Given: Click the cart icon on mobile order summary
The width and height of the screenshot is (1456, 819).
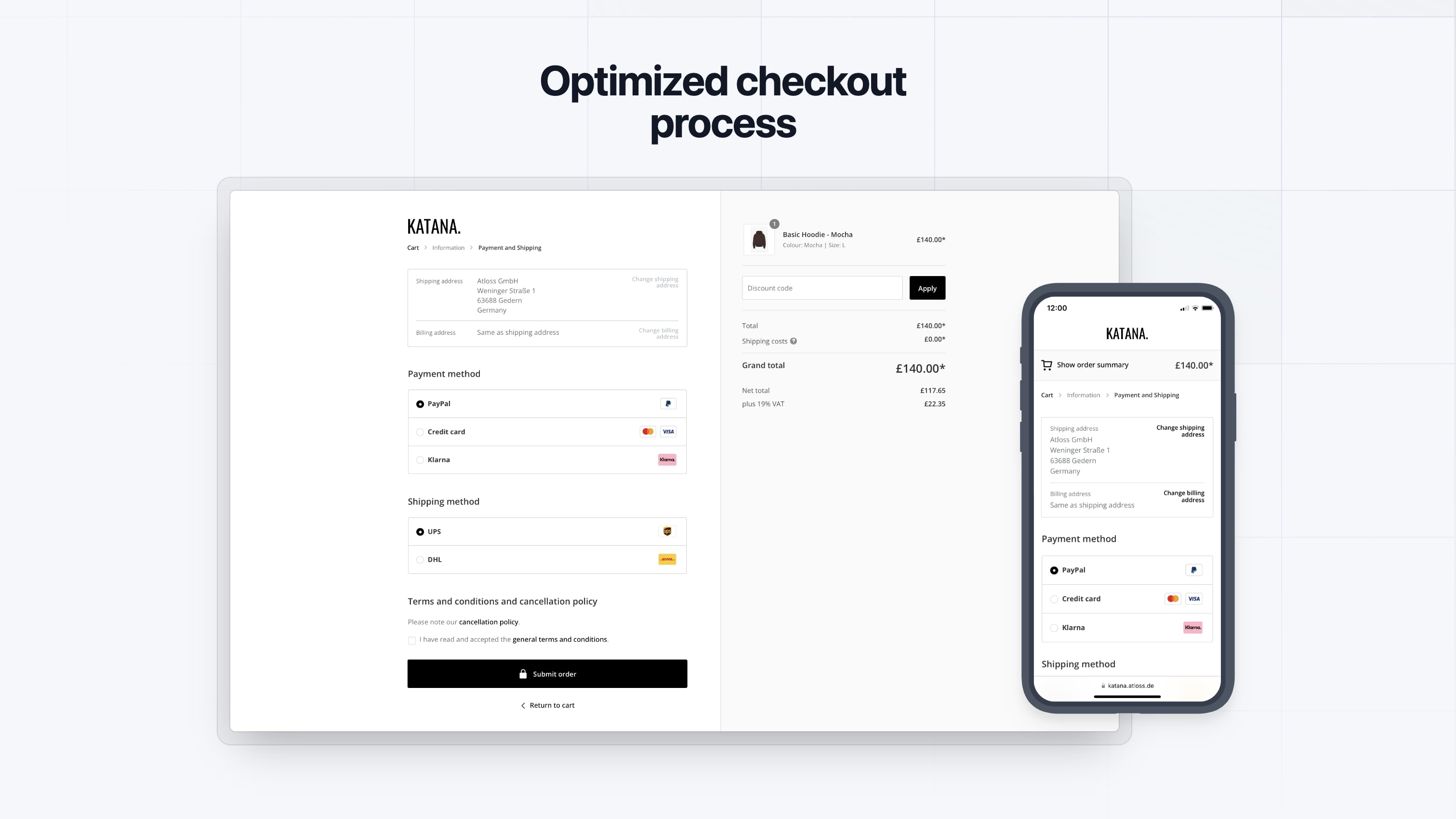Looking at the screenshot, I should (x=1048, y=364).
